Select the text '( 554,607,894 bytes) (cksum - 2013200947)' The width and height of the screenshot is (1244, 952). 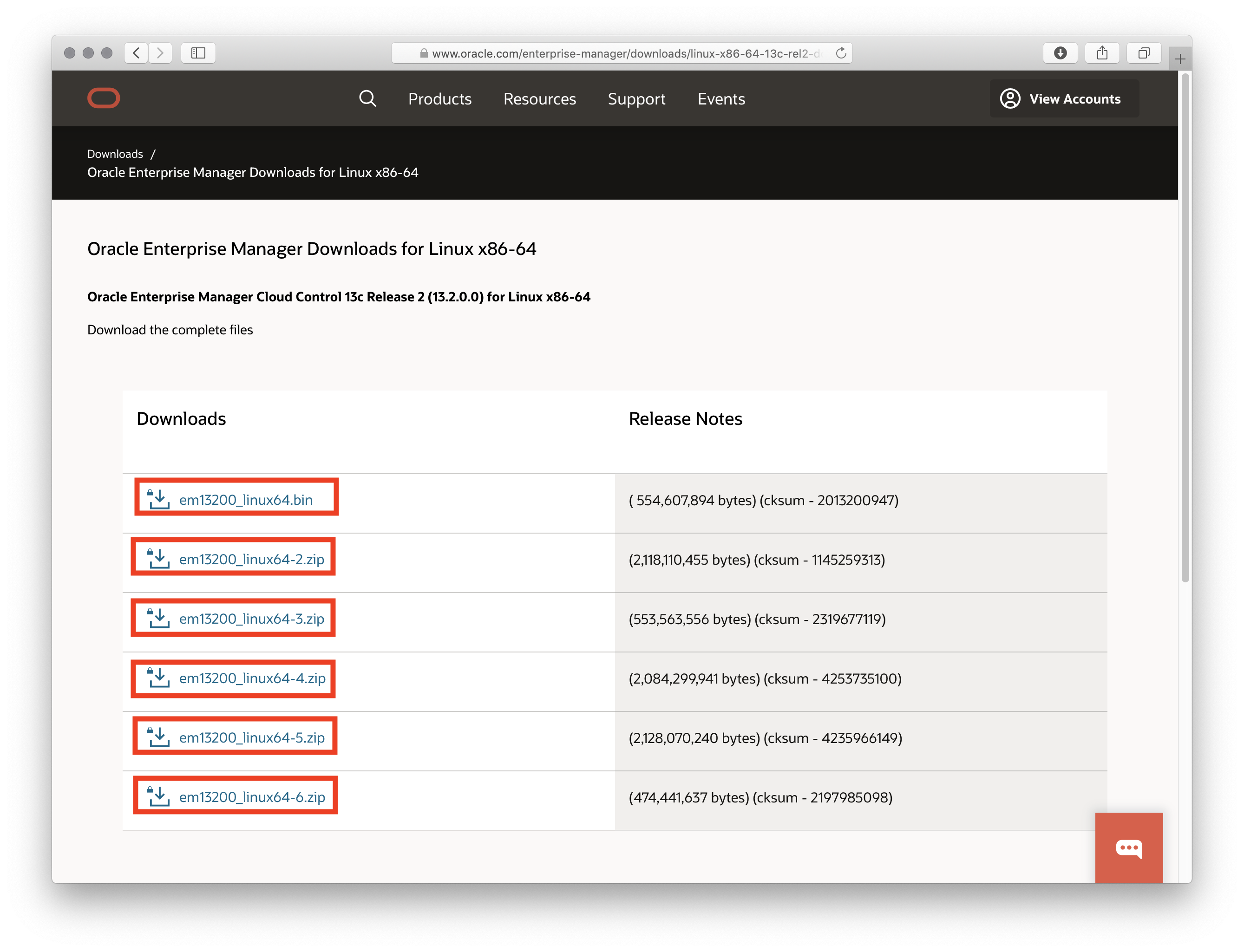click(763, 500)
